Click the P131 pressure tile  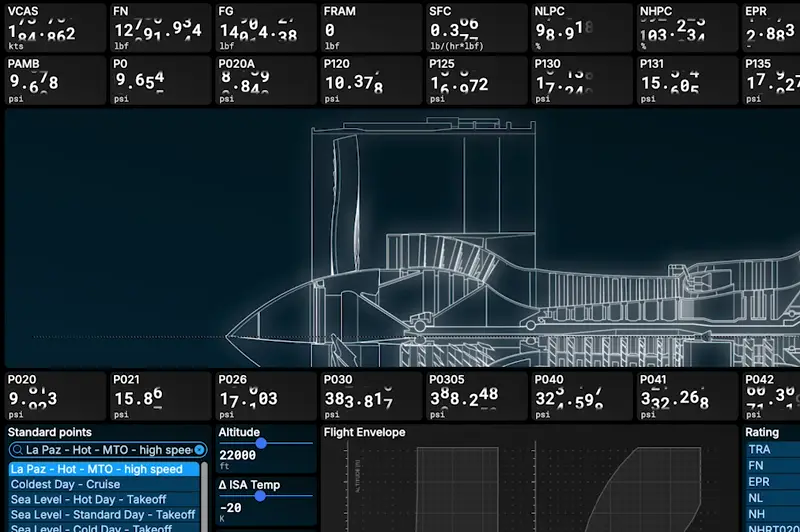(x=687, y=81)
